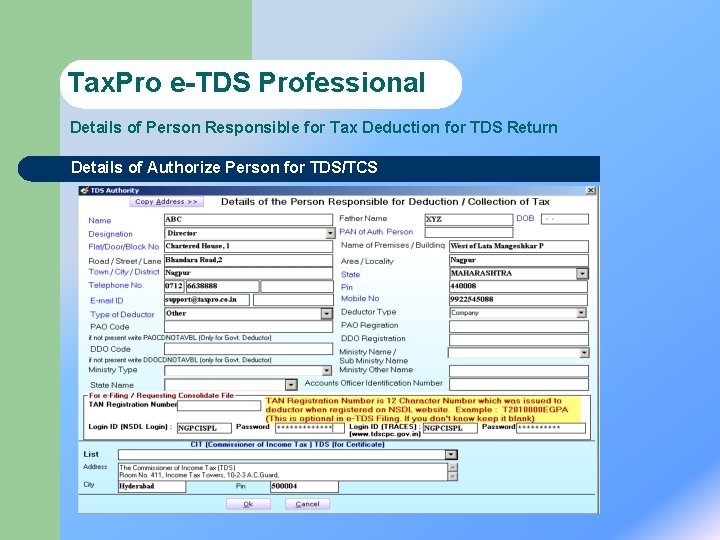The width and height of the screenshot is (720, 540).
Task: Click the Ok button
Action: [x=248, y=504]
